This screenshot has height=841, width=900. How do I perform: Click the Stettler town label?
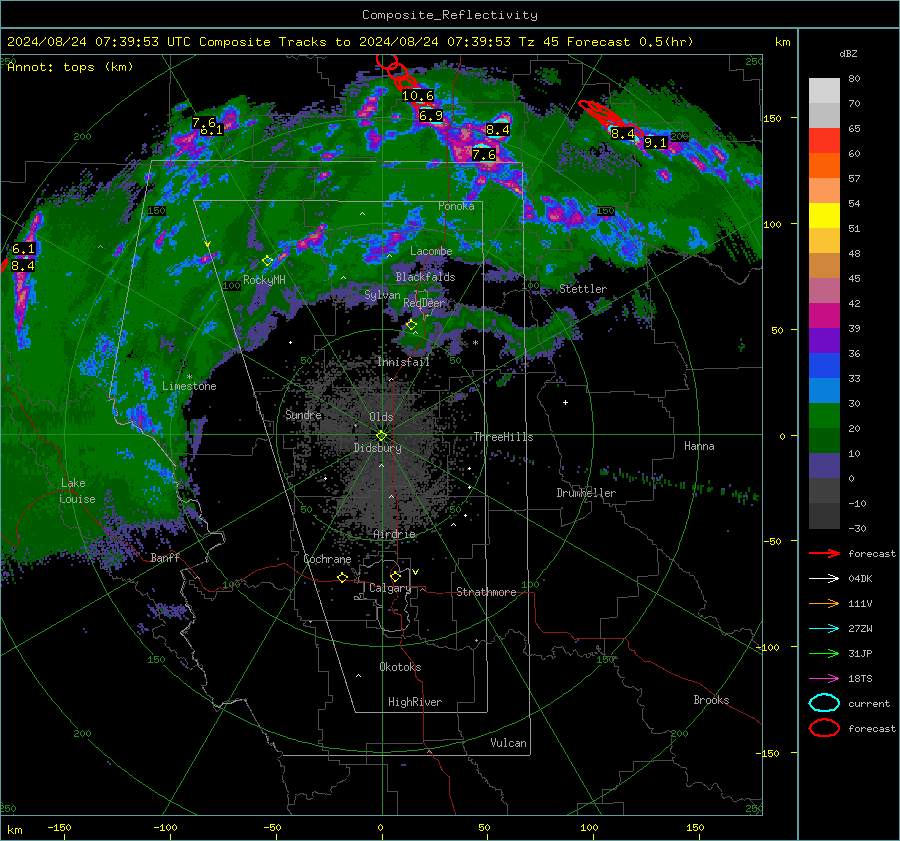pos(583,289)
